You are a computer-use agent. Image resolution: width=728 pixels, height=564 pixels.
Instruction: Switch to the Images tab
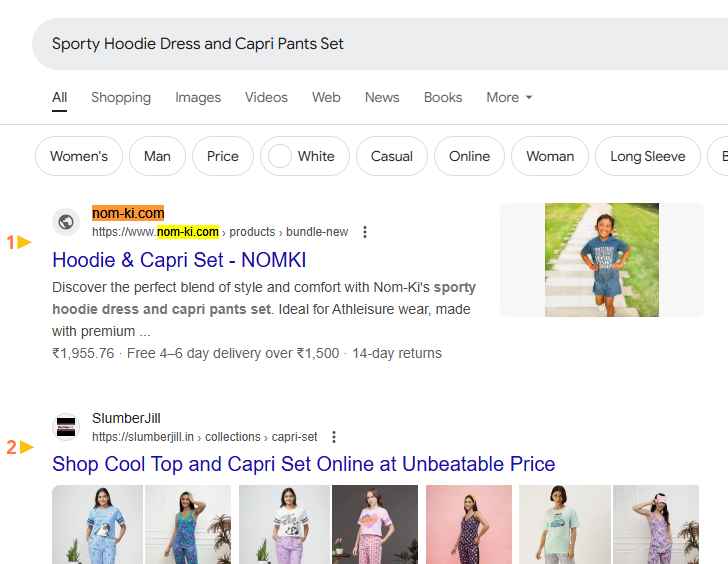pos(198,97)
